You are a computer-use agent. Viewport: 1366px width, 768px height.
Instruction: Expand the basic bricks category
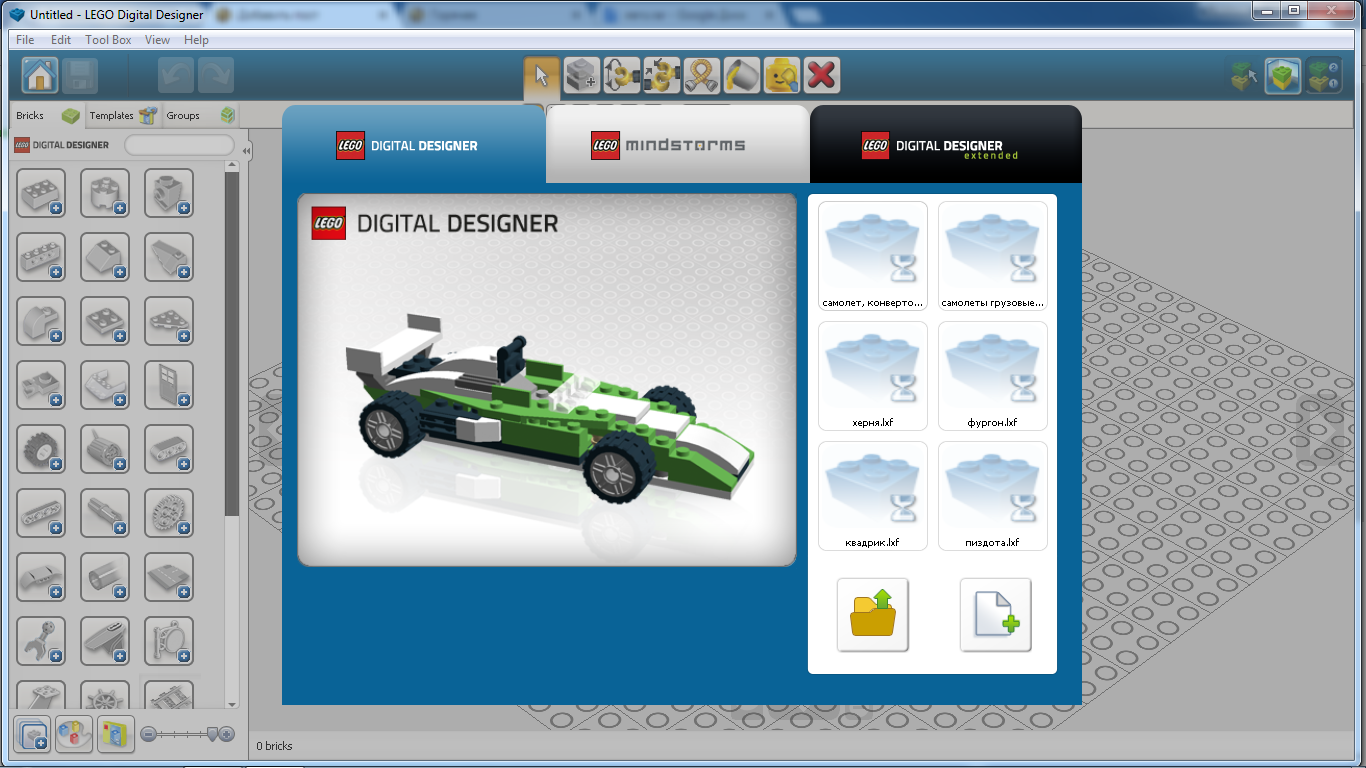(x=41, y=193)
